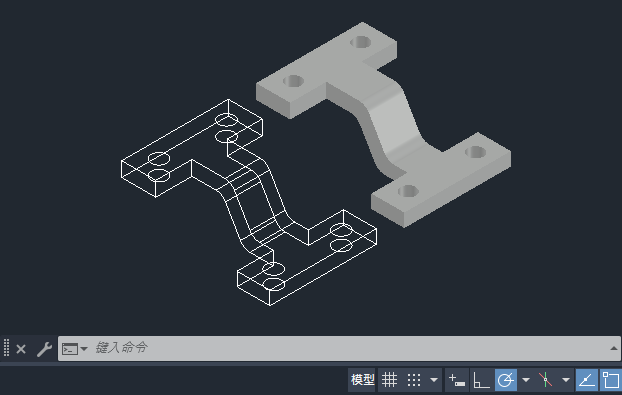
Task: Toggle the drawing grid display
Action: [389, 380]
